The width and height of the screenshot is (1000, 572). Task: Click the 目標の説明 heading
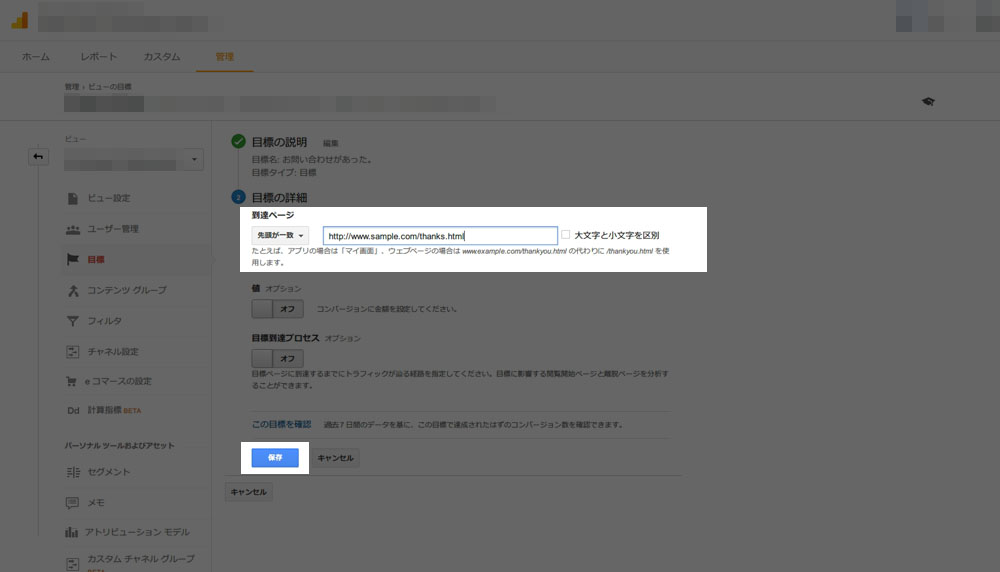279,142
